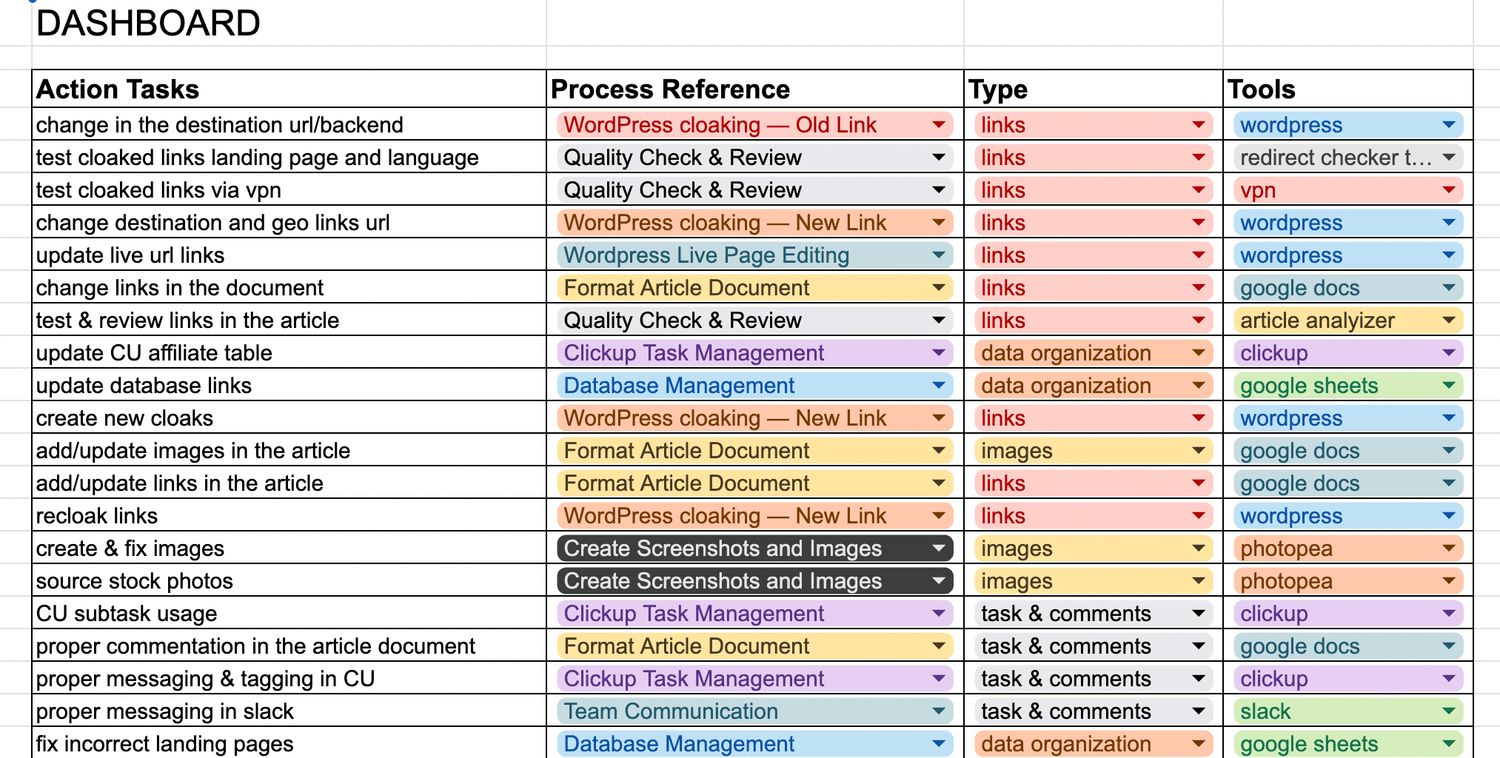Select 'add/update links in the article' cell
Image resolution: width=1500 pixels, height=758 pixels.
(289, 483)
